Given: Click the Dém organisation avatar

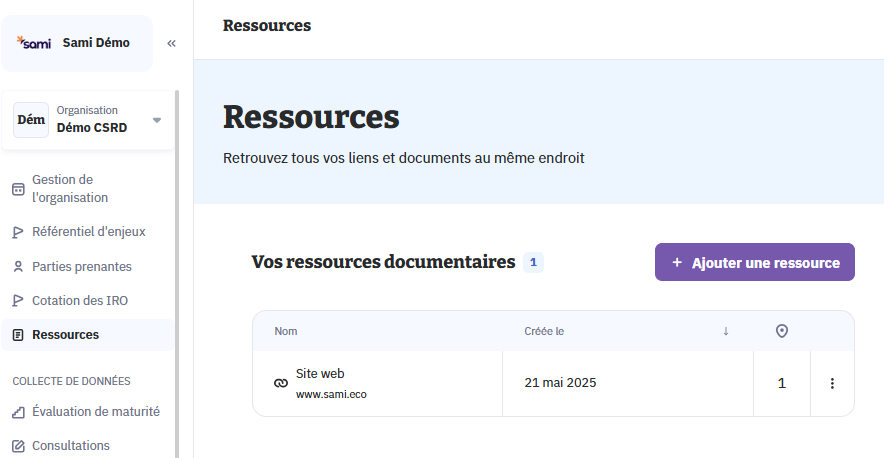Looking at the screenshot, I should coord(31,120).
